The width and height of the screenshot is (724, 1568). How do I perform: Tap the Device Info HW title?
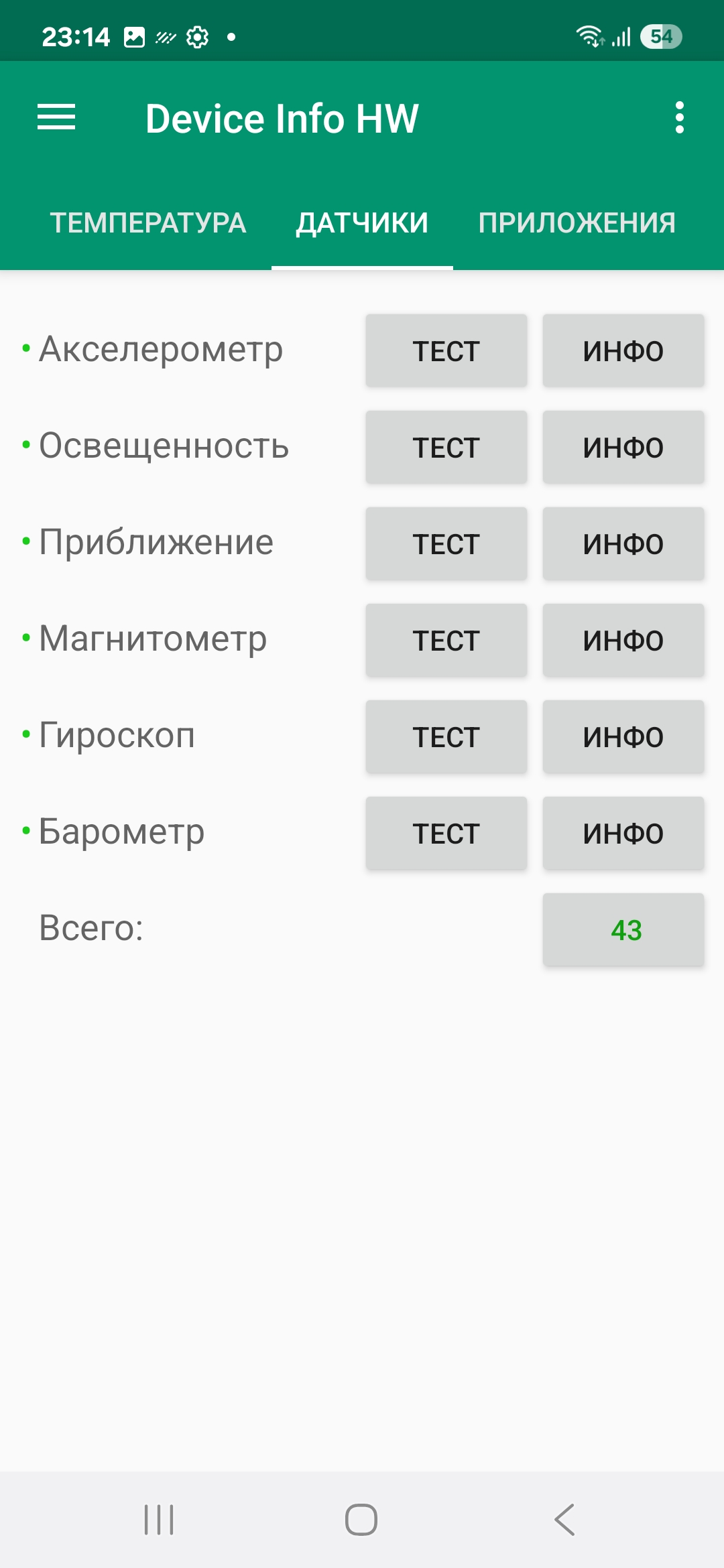coord(282,119)
